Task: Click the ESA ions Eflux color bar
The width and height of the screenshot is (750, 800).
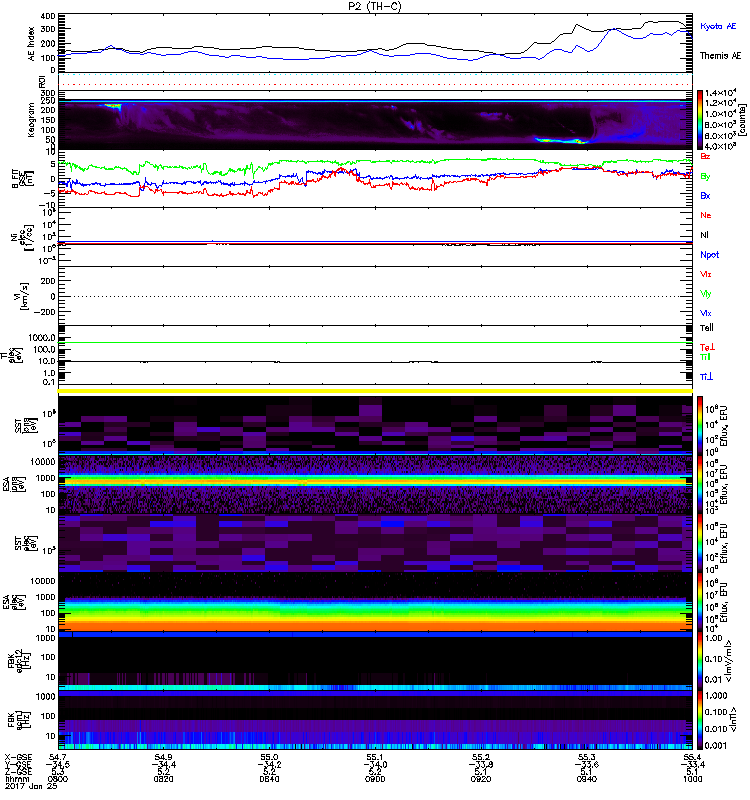Action: 700,484
